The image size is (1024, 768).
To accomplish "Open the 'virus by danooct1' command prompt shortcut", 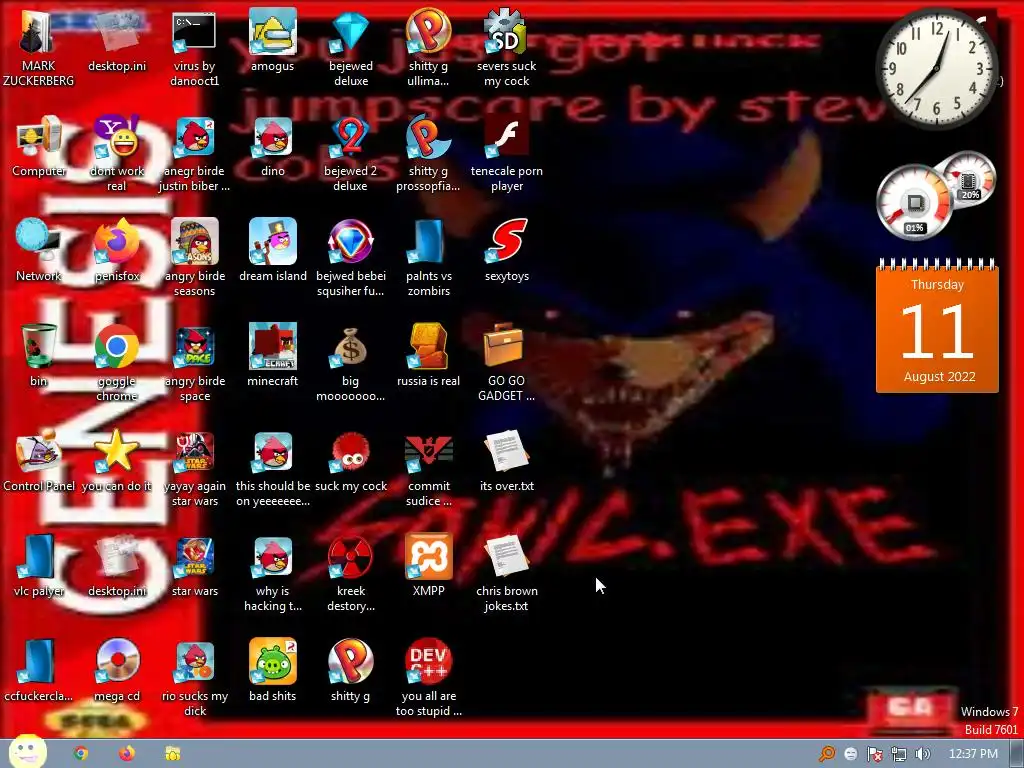I will point(195,48).
